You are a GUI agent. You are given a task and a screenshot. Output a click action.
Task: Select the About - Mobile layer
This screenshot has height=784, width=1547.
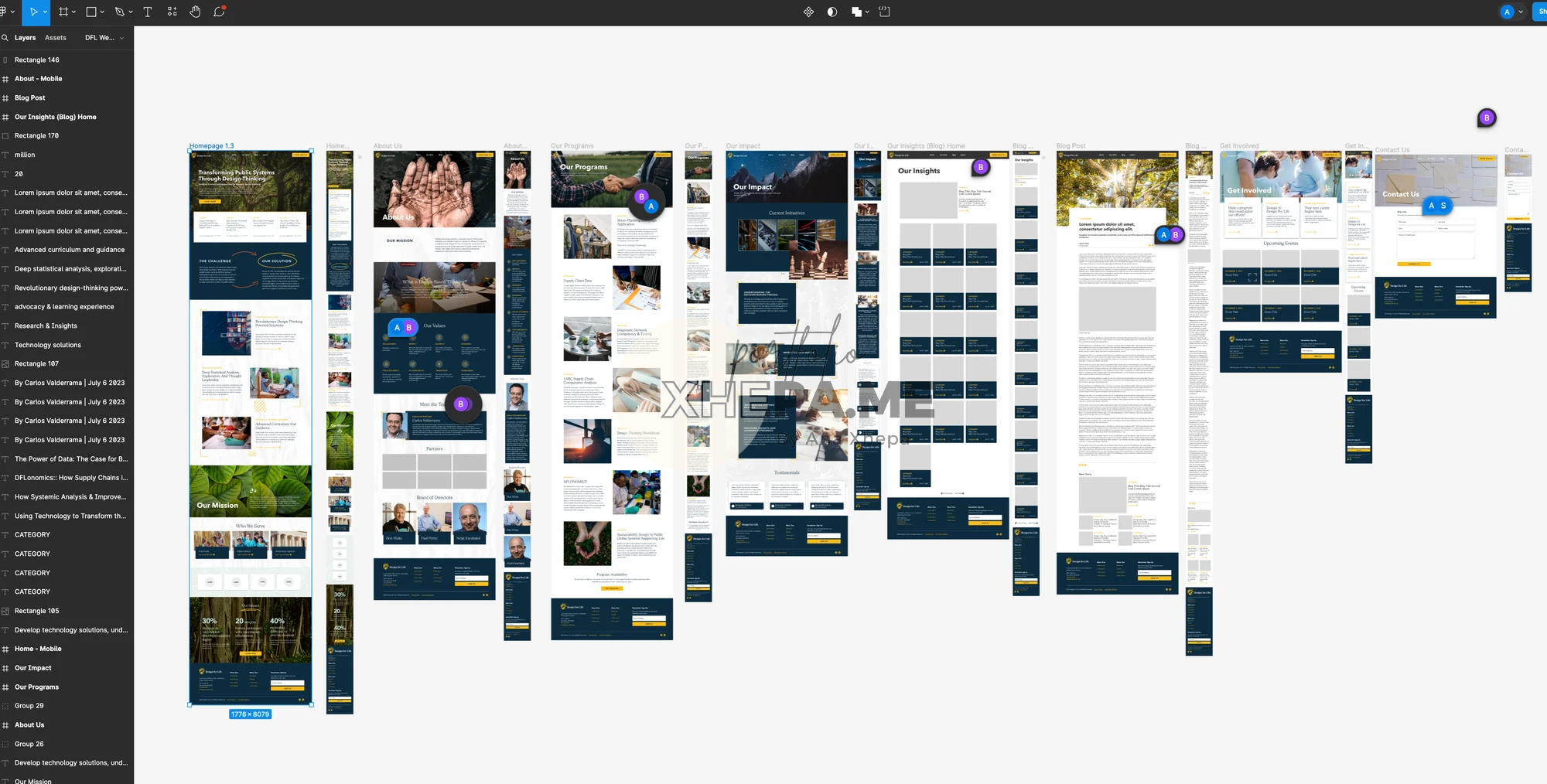click(x=38, y=79)
